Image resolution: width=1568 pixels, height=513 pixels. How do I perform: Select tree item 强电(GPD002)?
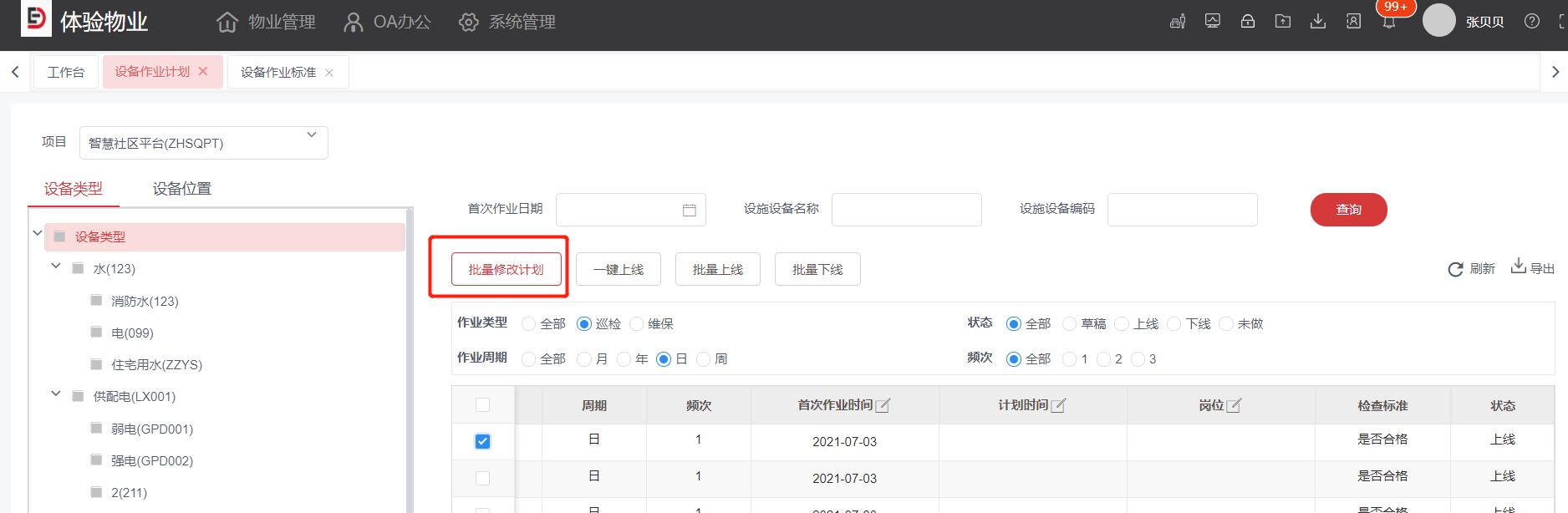(x=152, y=461)
